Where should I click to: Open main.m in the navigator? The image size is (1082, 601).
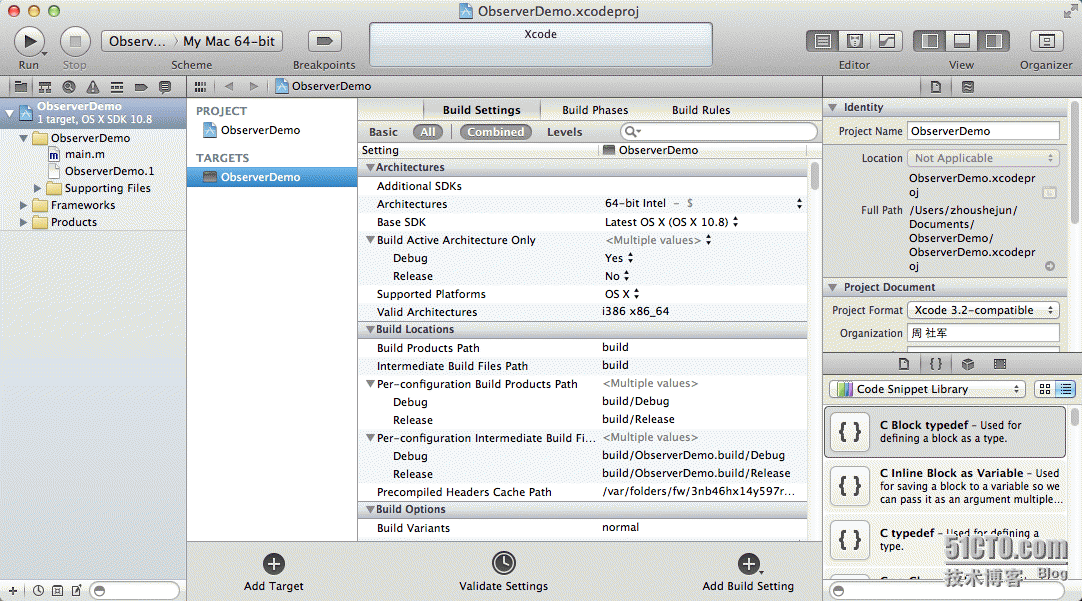click(85, 155)
